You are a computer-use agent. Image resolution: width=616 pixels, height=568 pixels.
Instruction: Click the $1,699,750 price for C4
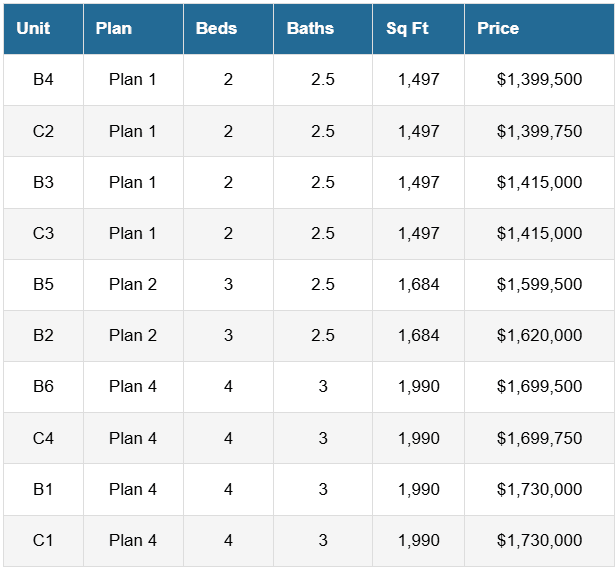click(x=539, y=438)
